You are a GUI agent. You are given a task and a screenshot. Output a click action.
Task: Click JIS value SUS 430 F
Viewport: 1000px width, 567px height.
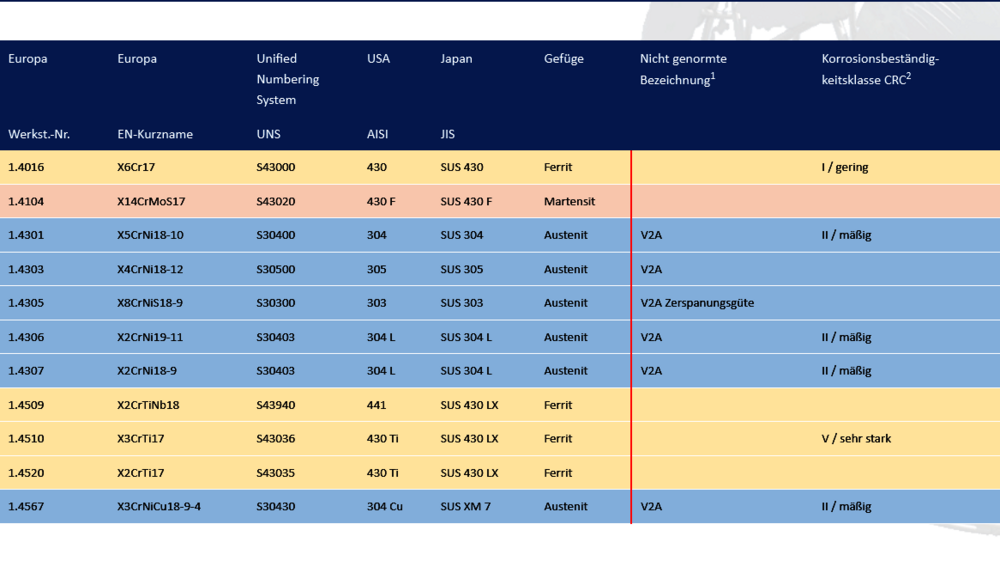tap(466, 202)
